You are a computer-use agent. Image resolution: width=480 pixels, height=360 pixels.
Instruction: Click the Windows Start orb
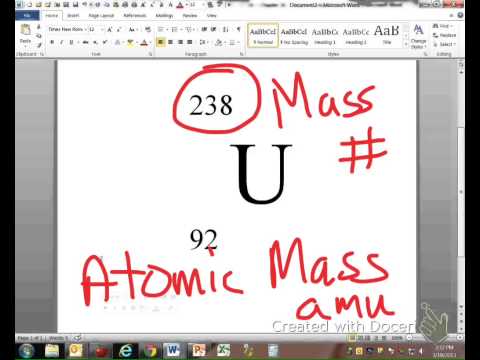point(27,351)
